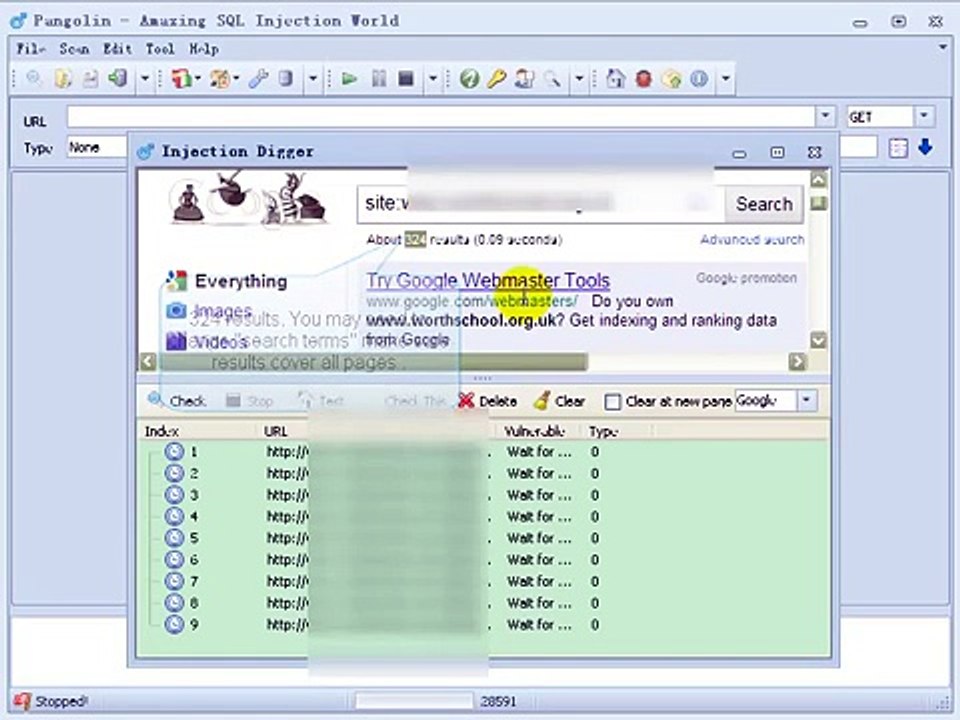960x720 pixels.
Task: Start scan with the green play icon
Action: 350,78
